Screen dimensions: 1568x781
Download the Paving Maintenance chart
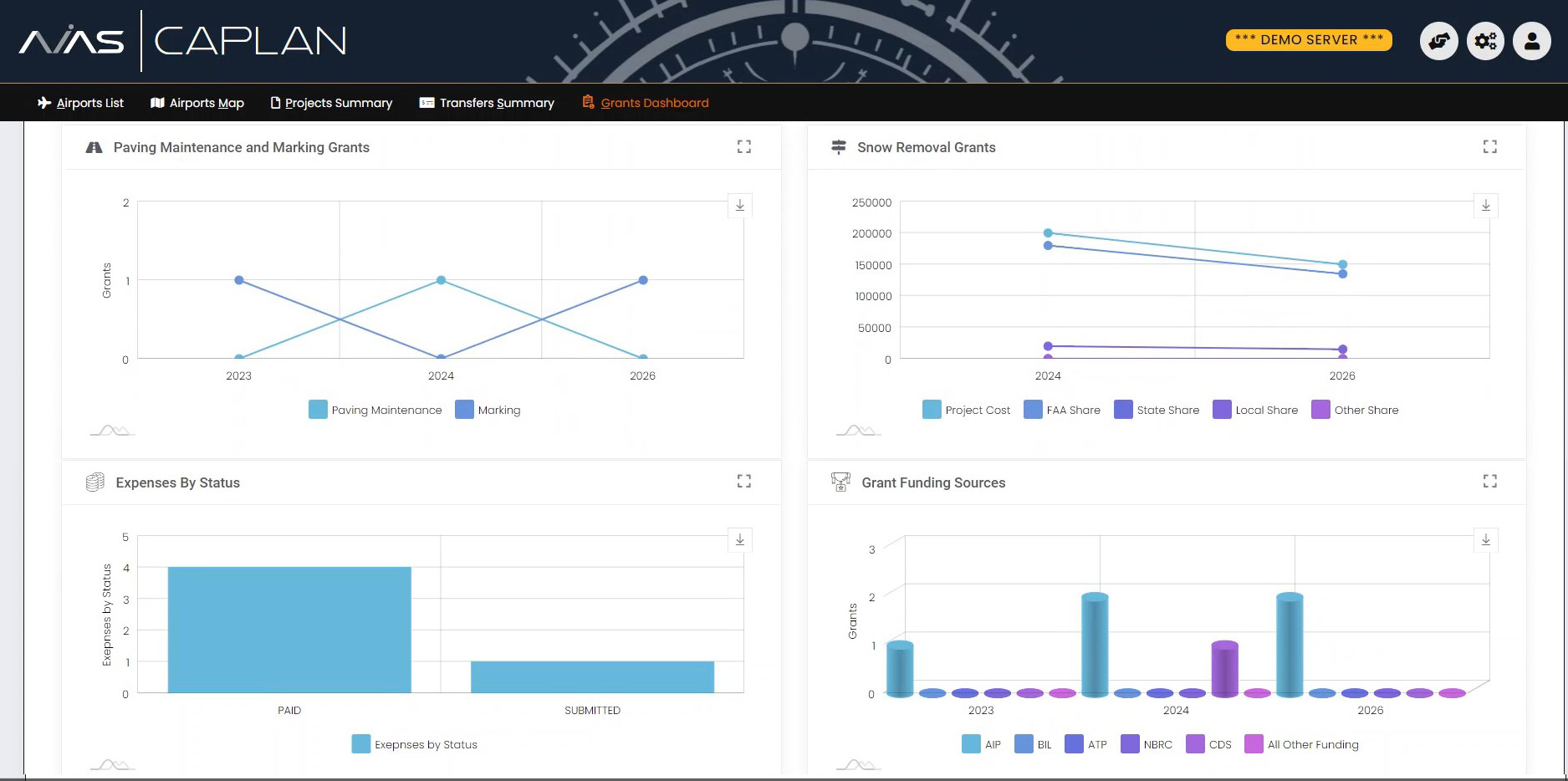pos(740,205)
